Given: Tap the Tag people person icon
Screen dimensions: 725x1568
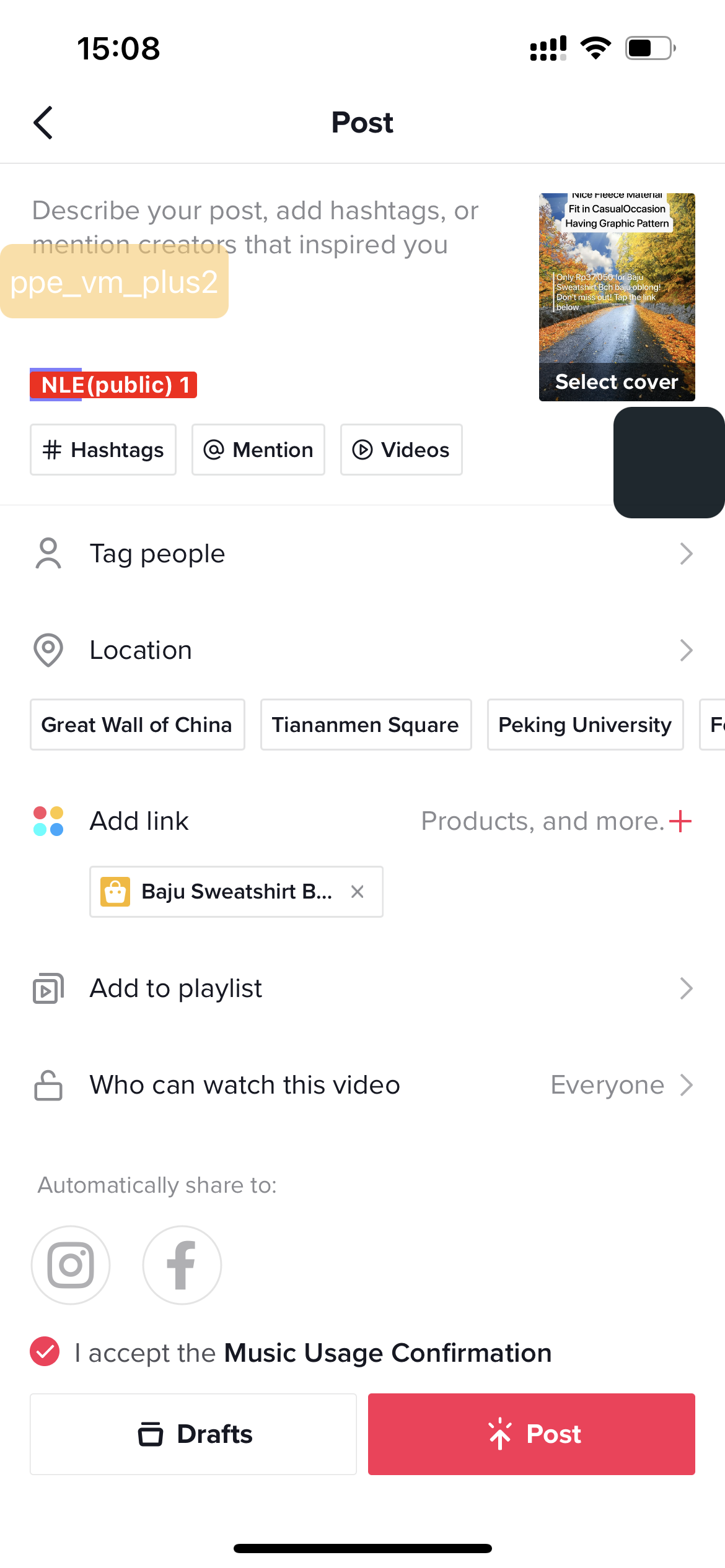Looking at the screenshot, I should pyautogui.click(x=48, y=554).
